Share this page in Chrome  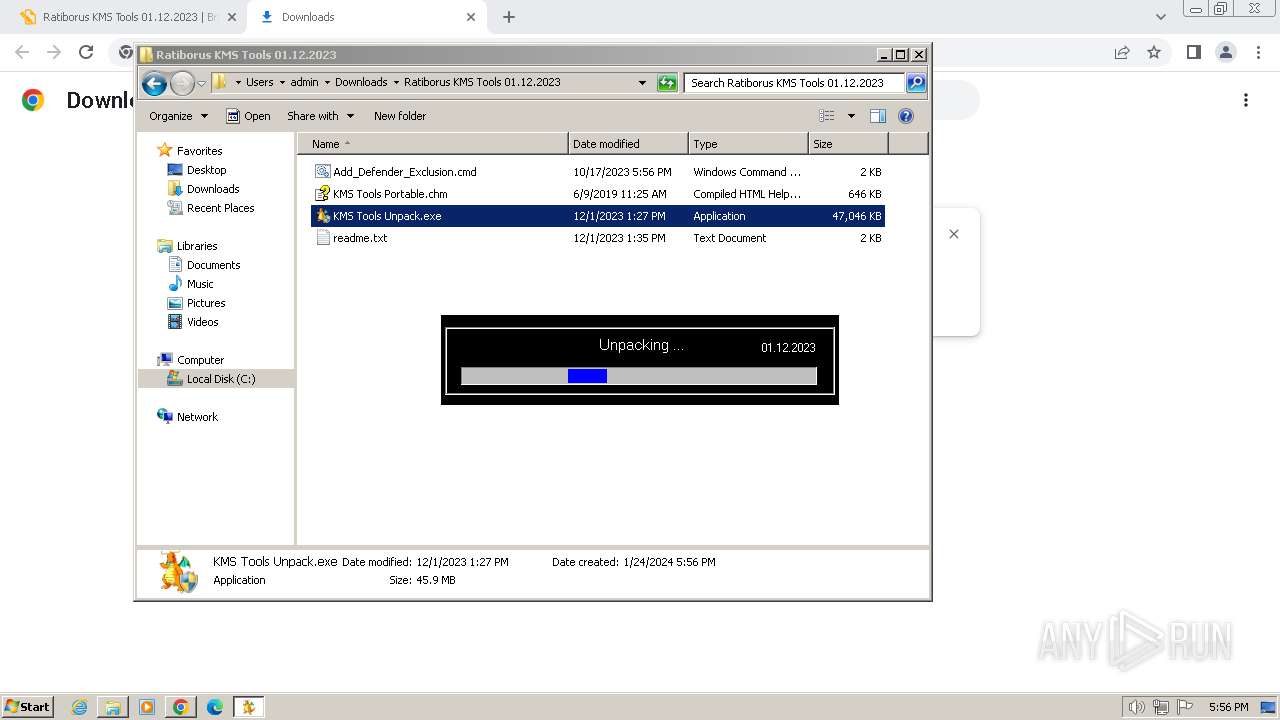[1122, 52]
